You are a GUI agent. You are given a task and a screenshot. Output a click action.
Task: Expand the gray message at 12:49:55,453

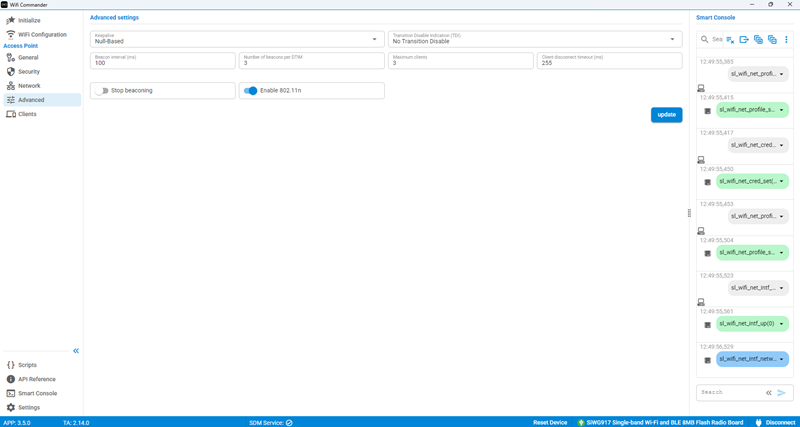[782, 216]
